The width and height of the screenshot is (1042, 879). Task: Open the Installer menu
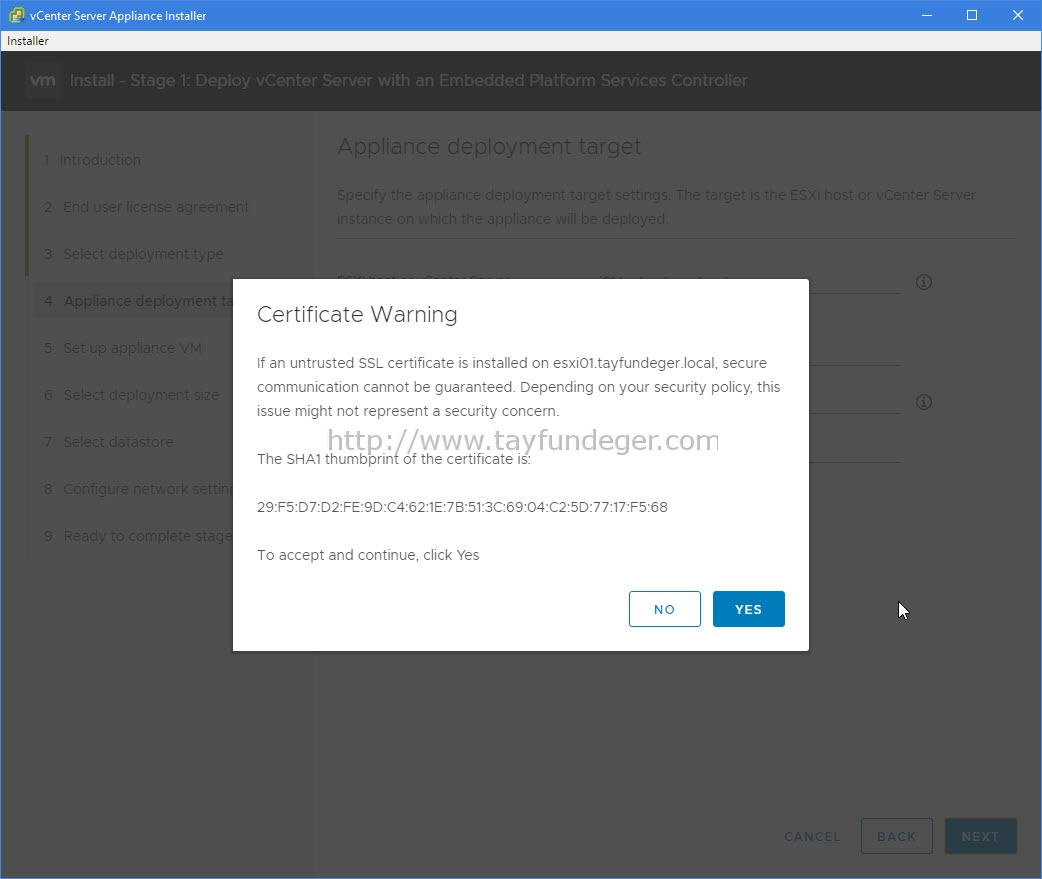28,41
